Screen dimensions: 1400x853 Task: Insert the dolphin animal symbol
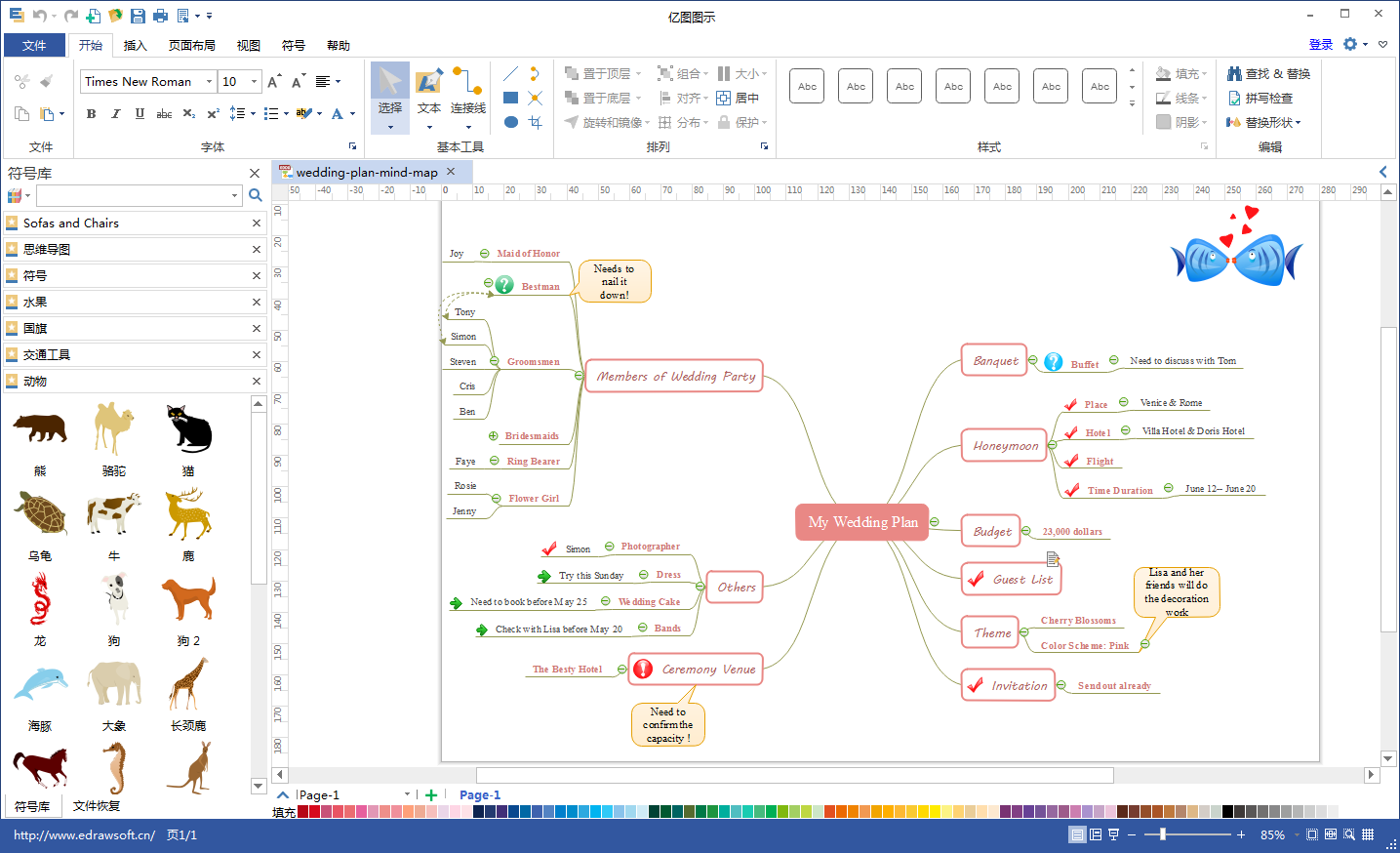40,684
